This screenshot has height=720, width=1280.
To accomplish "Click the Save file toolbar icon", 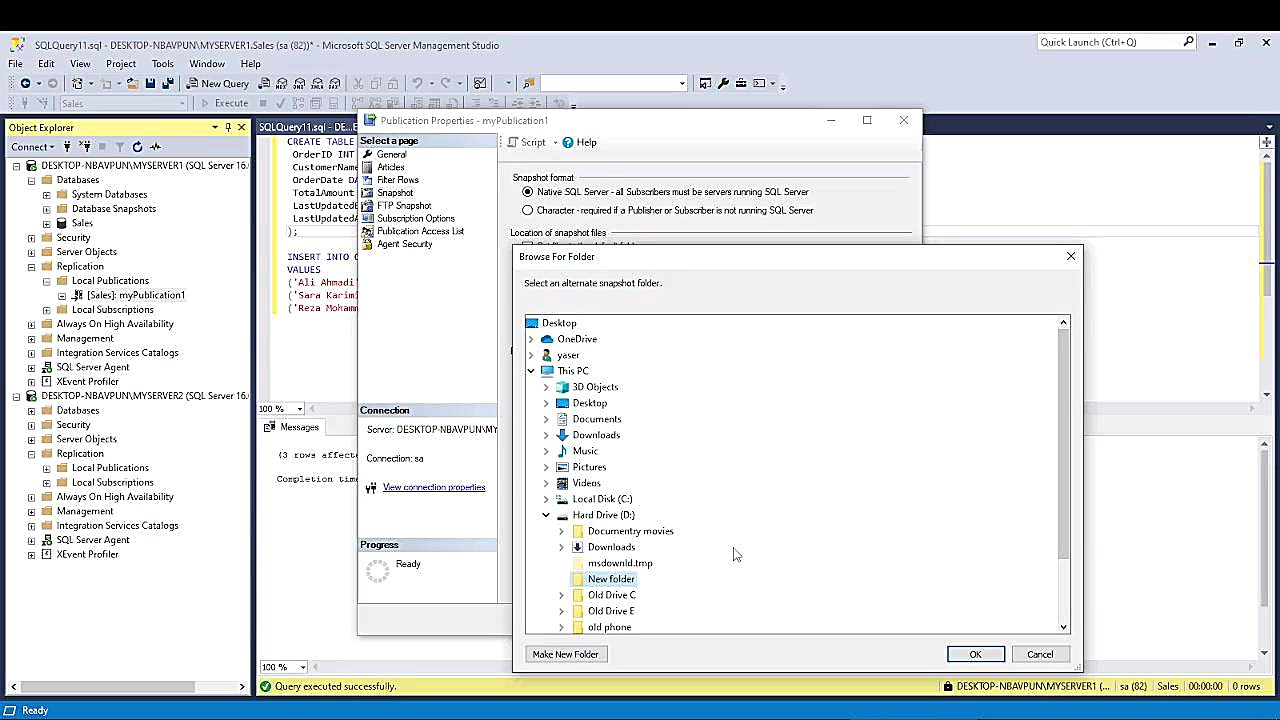I will click(x=150, y=83).
